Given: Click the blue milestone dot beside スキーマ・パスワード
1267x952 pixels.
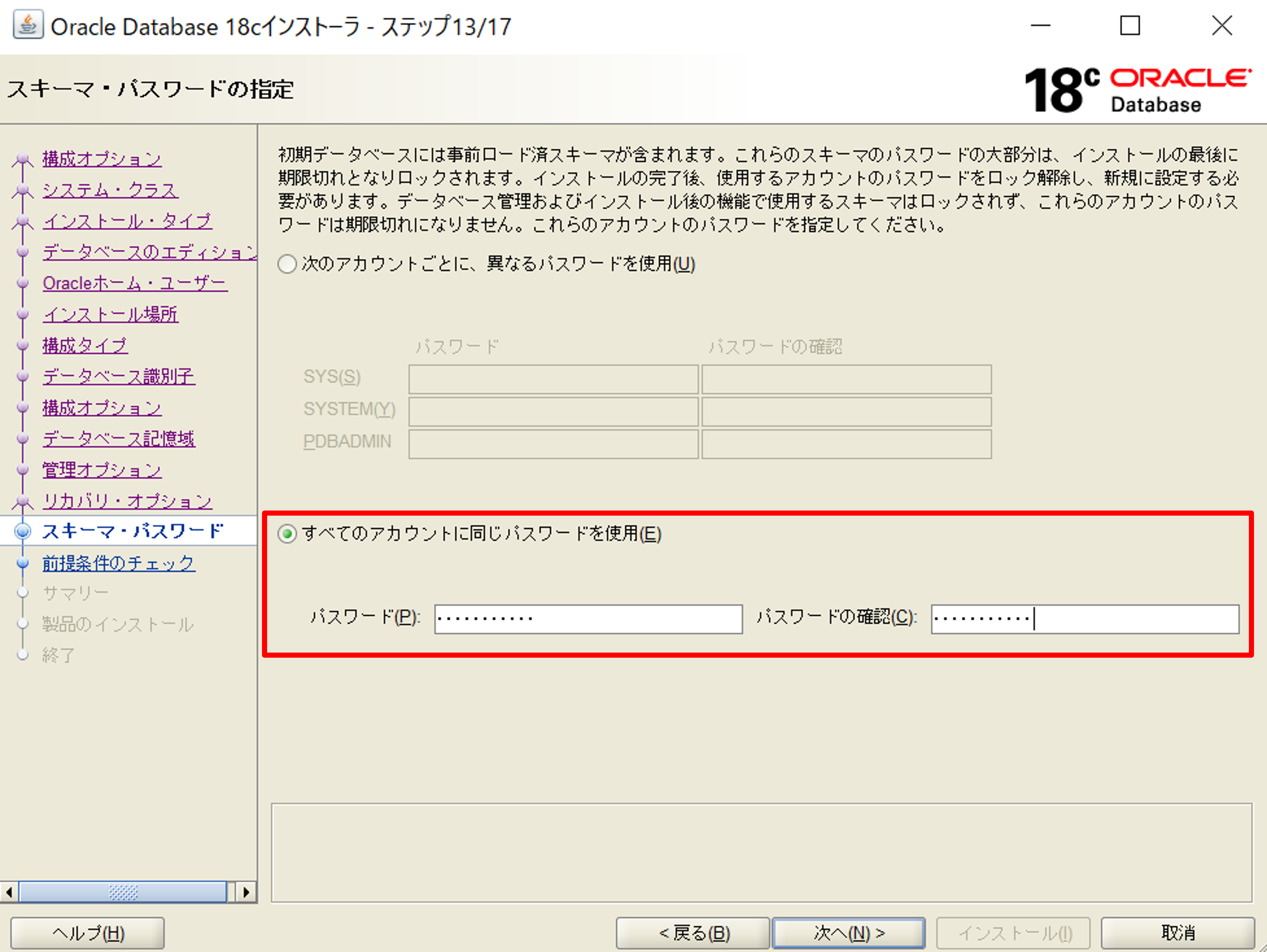Looking at the screenshot, I should click(x=23, y=531).
